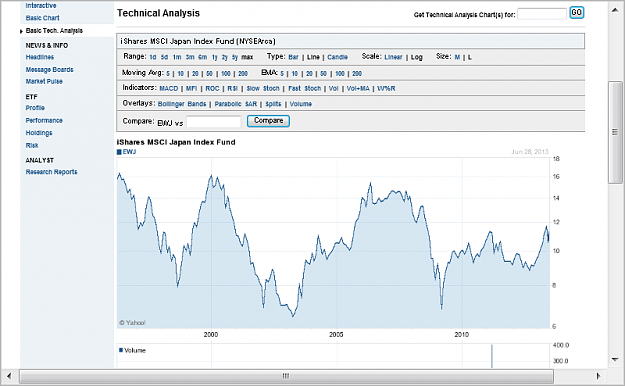Add 100-day EMA
625x386 pixels.
coord(340,74)
